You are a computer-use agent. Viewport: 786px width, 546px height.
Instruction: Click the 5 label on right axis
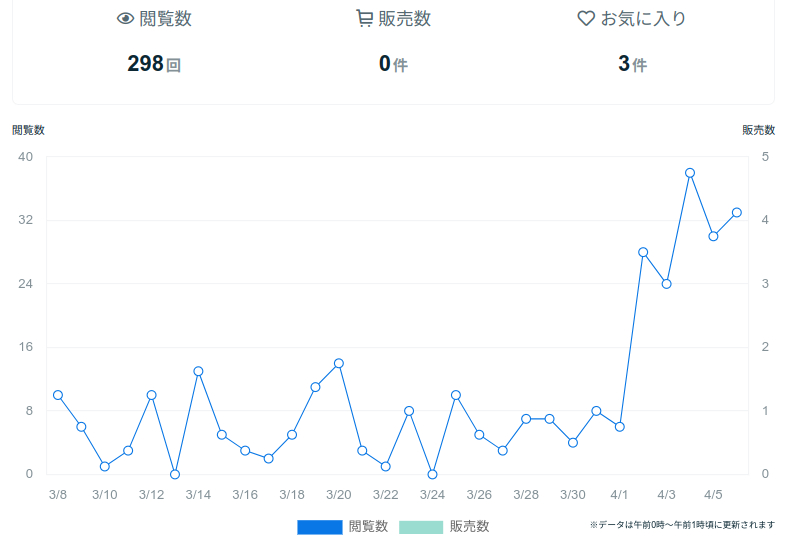click(765, 157)
